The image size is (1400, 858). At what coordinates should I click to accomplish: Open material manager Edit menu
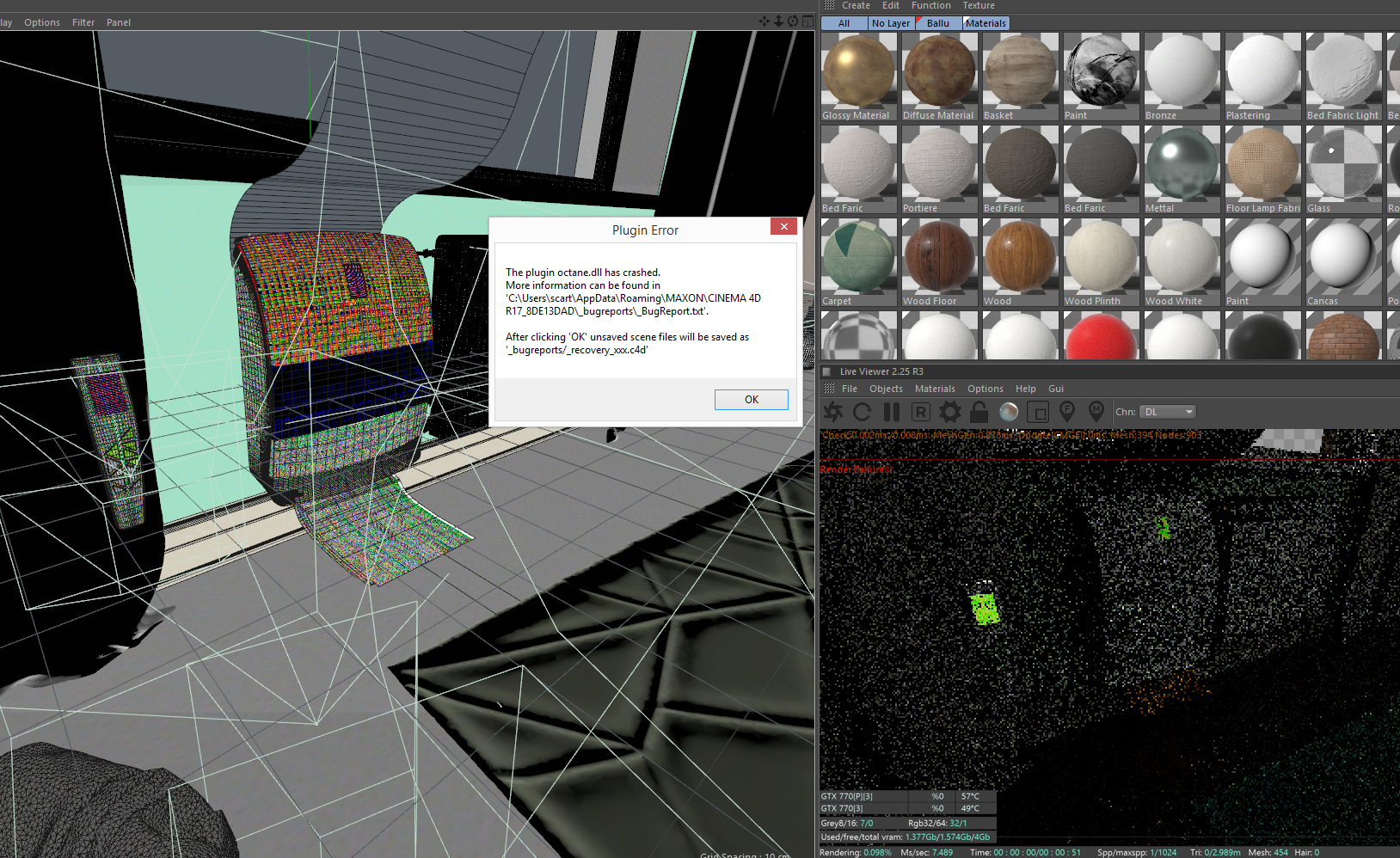[891, 5]
